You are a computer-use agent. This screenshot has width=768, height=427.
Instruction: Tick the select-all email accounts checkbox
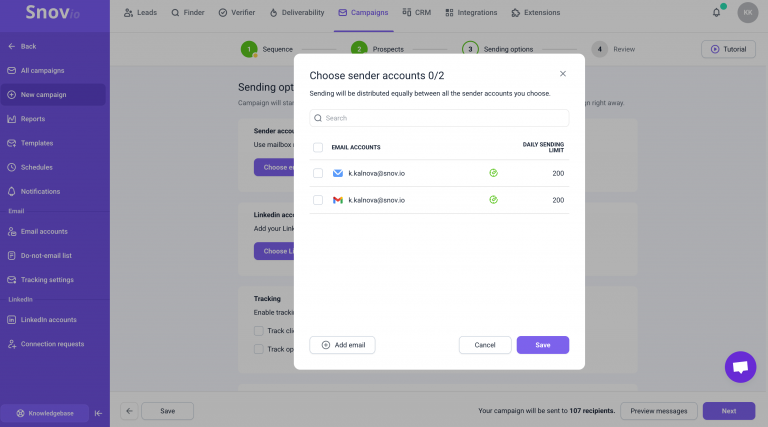(x=318, y=147)
